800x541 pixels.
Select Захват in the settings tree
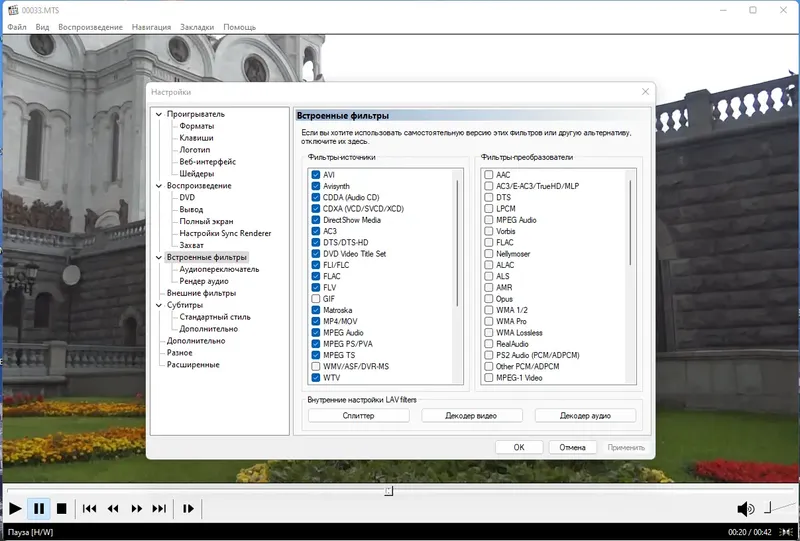[x=191, y=245]
